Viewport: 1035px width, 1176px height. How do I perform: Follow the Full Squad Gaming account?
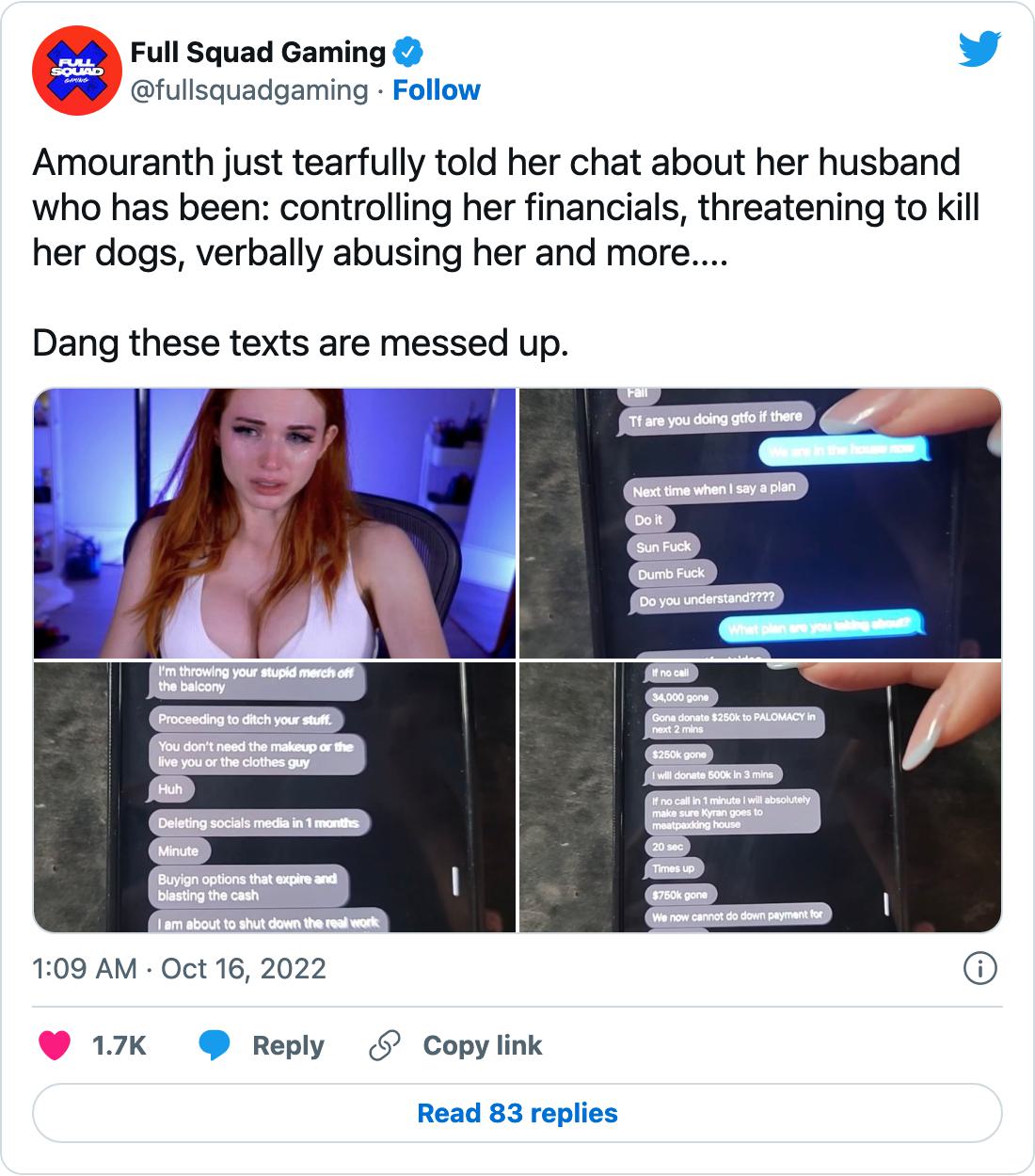437,90
